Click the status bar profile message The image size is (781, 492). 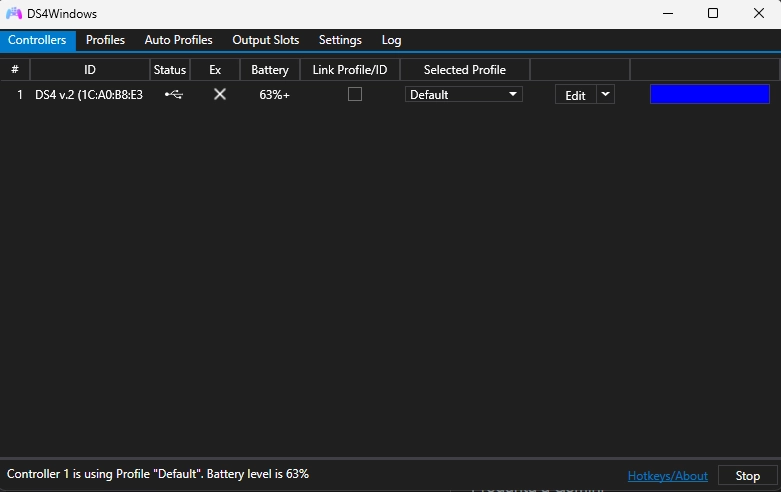(x=158, y=474)
